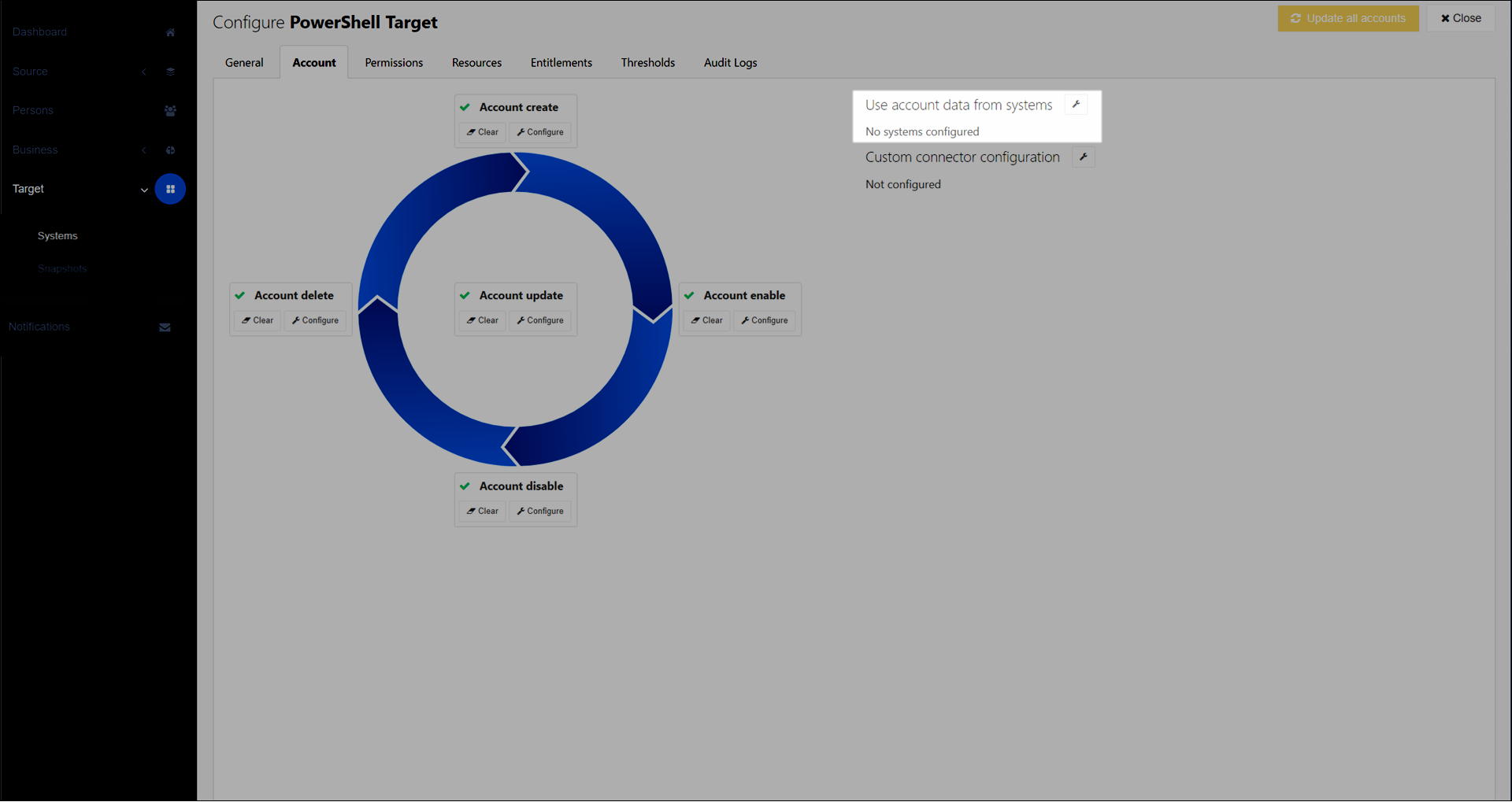Clear the Account delete script
Image resolution: width=1512 pixels, height=802 pixels.
[x=258, y=320]
